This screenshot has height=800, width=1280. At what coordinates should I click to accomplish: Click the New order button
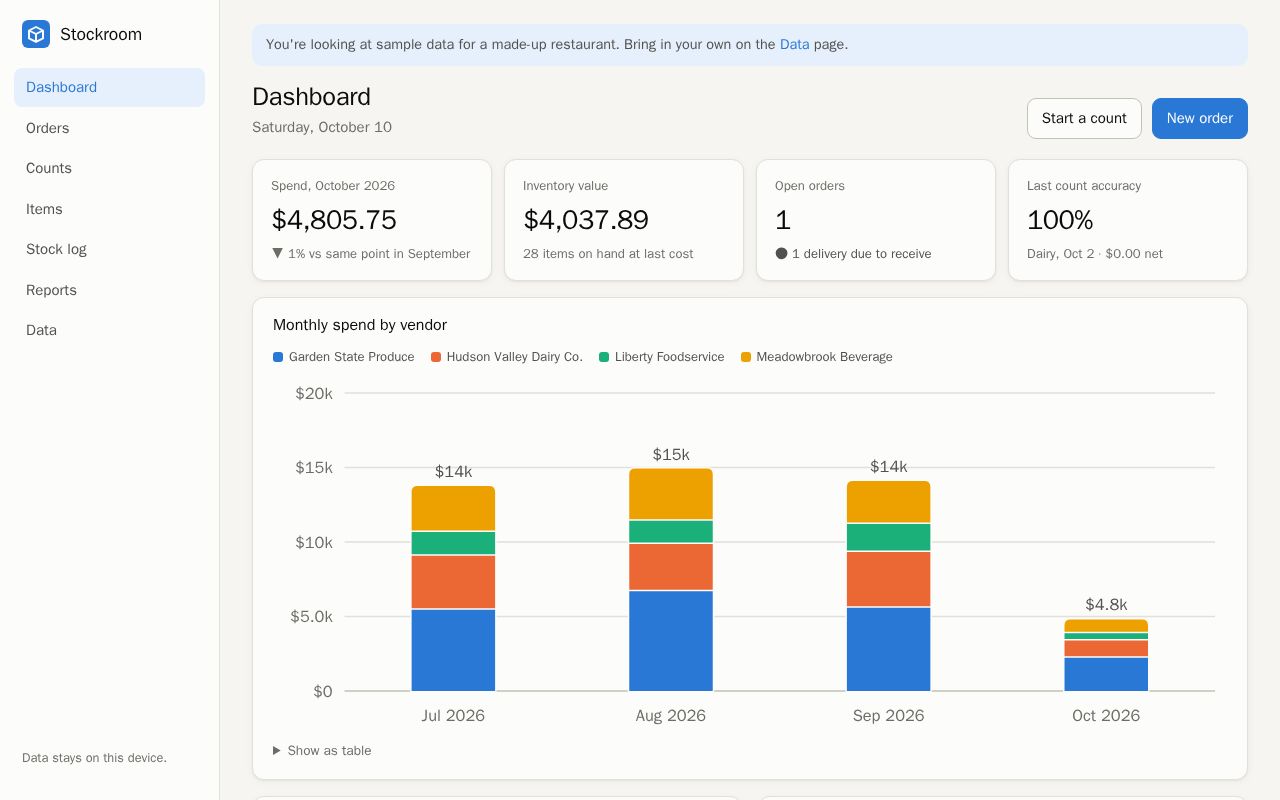[x=1199, y=118]
